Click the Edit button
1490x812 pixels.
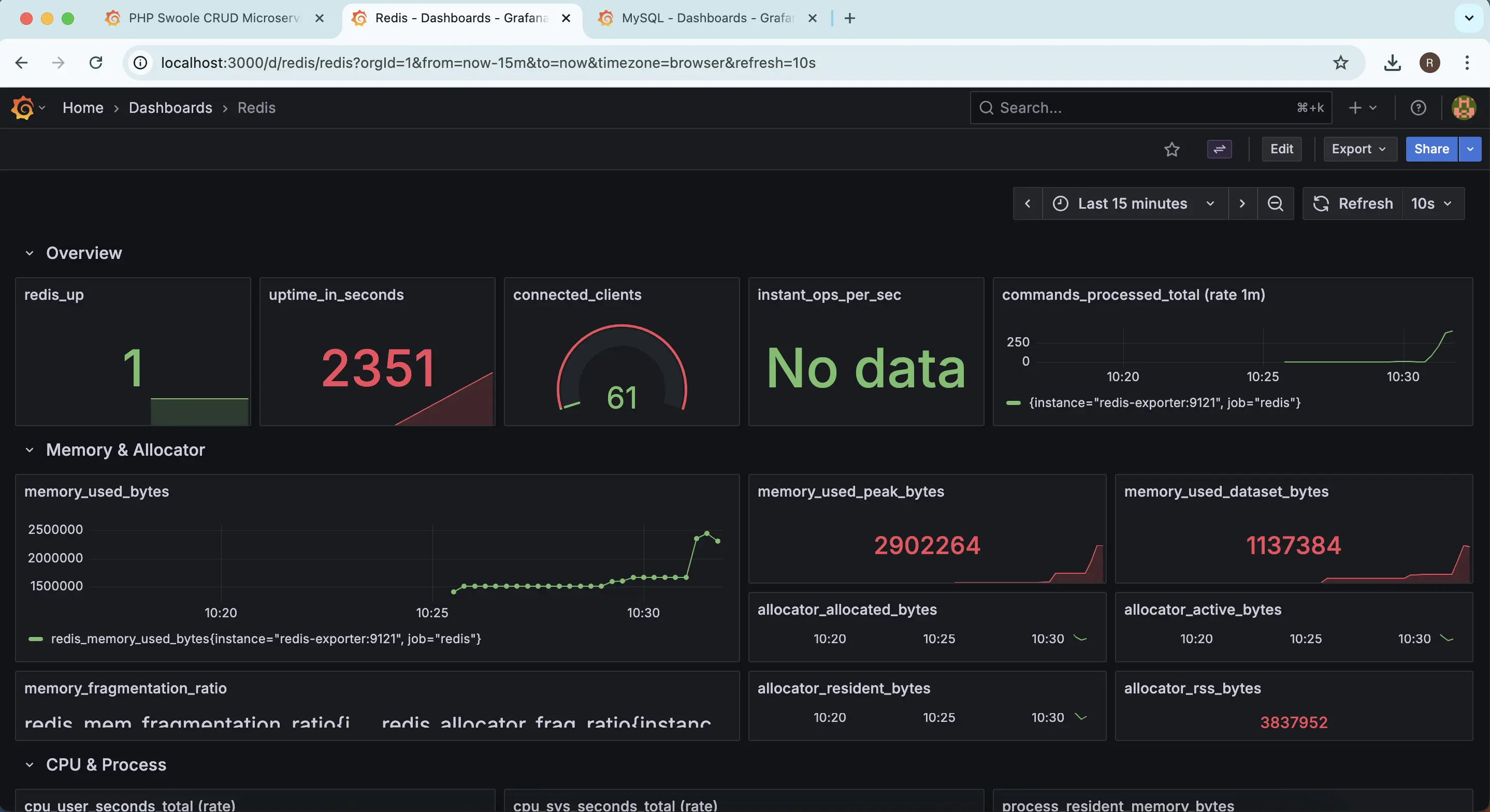point(1282,149)
